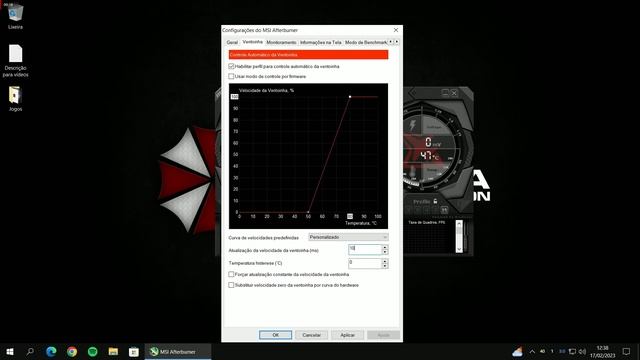Image resolution: width=640 pixels, height=360 pixels.
Task: Click the Cancelar button
Action: tap(311, 335)
